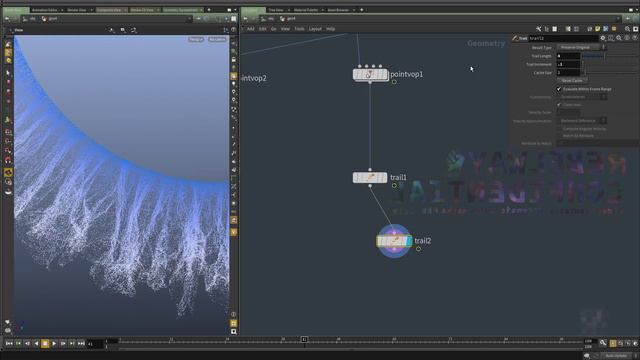Edit the Trail Increment field

point(568,64)
